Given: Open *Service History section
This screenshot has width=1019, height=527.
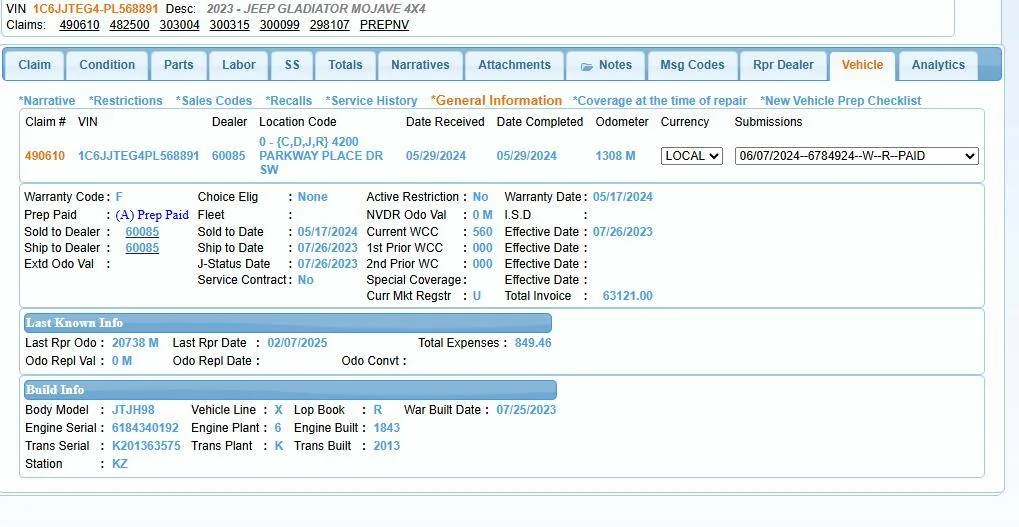Looking at the screenshot, I should [371, 101].
